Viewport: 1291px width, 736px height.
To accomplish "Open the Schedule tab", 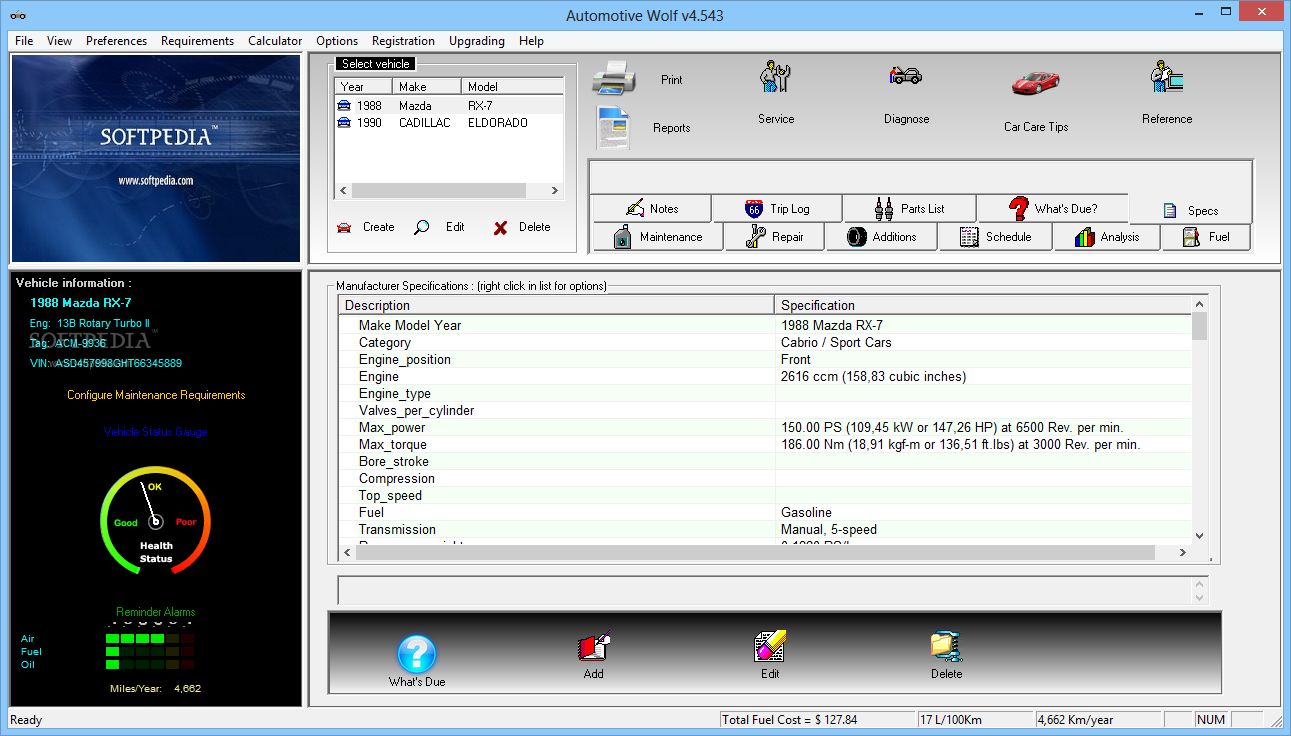I will (996, 237).
